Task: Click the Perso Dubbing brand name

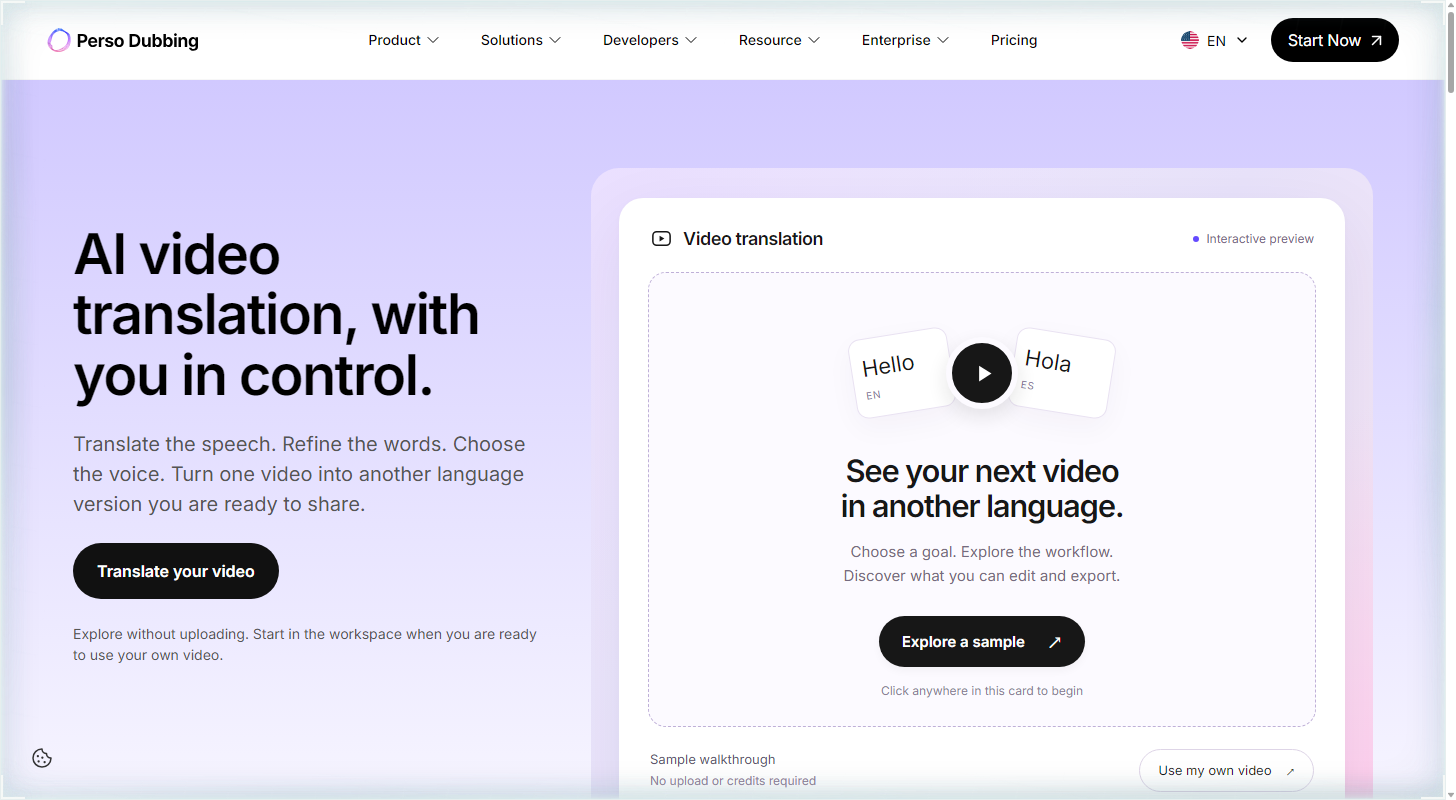Action: [x=138, y=41]
